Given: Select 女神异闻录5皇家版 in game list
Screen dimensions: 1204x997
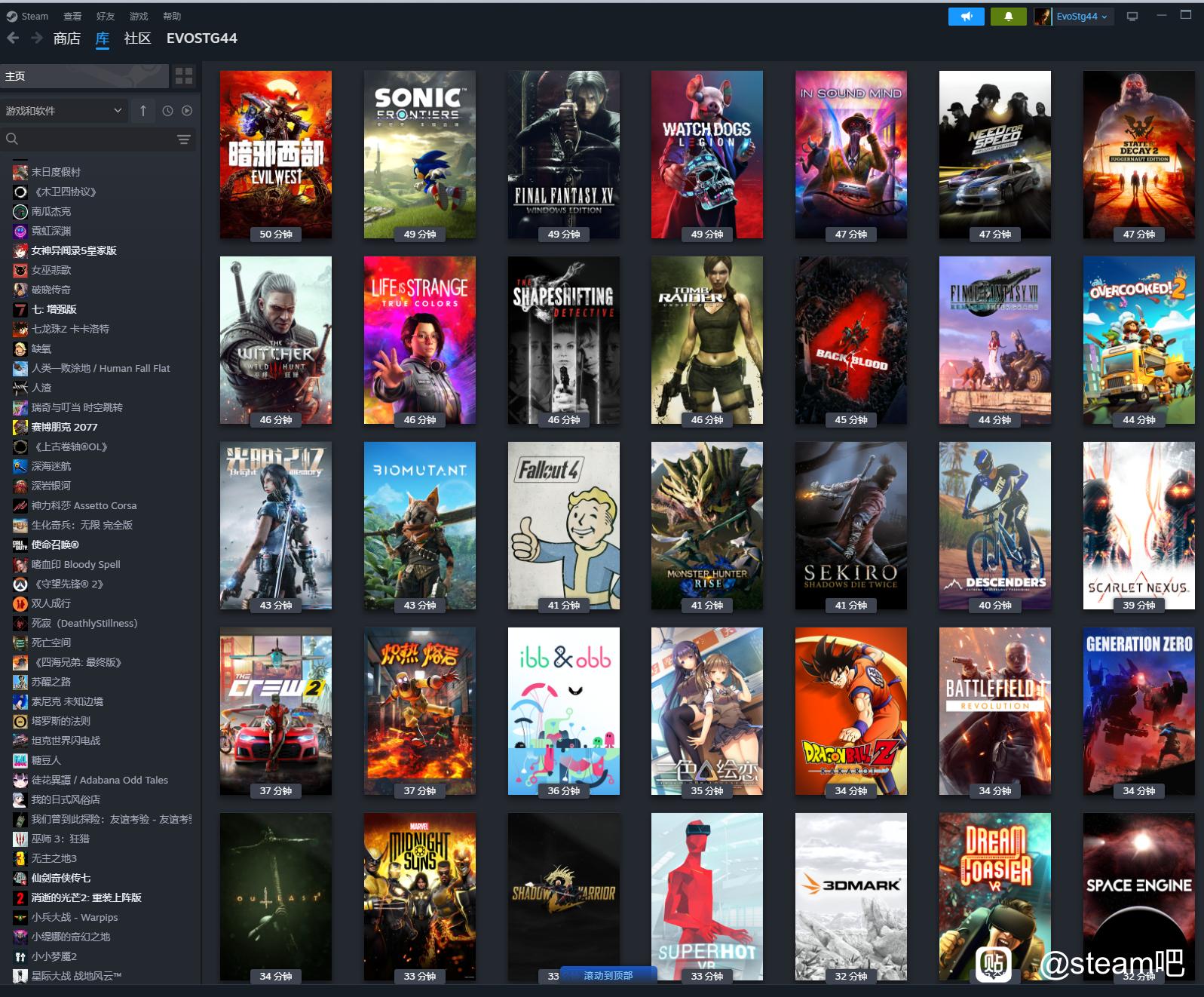Looking at the screenshot, I should tap(74, 250).
